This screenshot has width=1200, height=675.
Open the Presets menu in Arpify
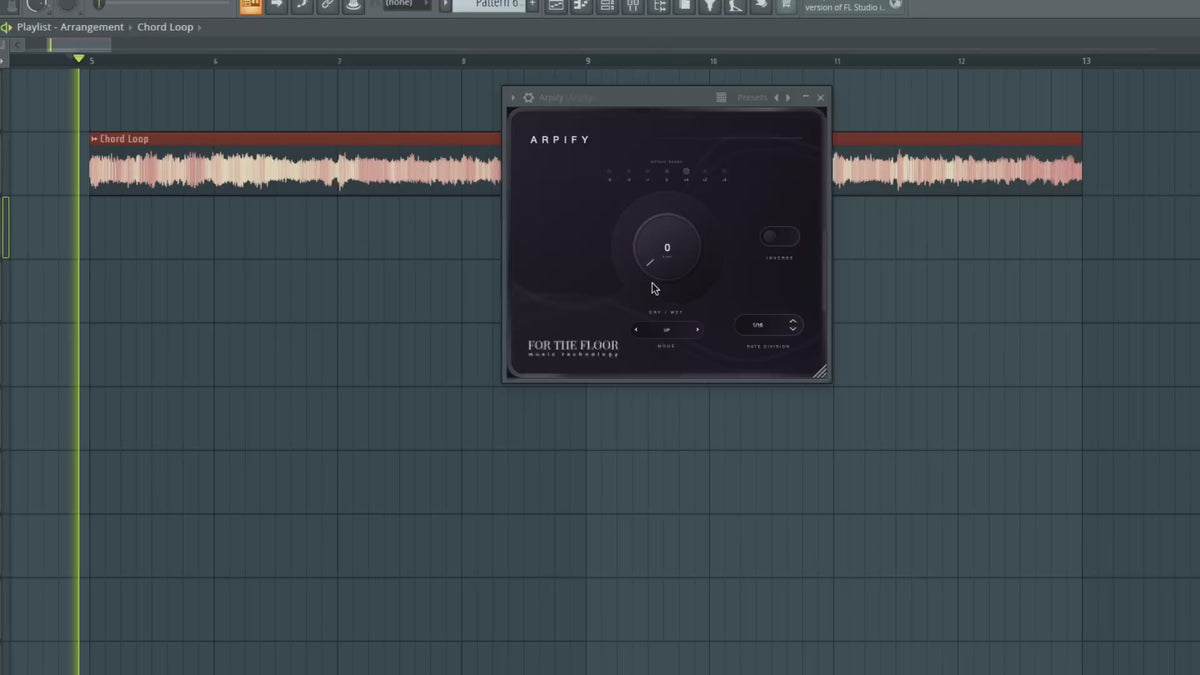tap(752, 98)
